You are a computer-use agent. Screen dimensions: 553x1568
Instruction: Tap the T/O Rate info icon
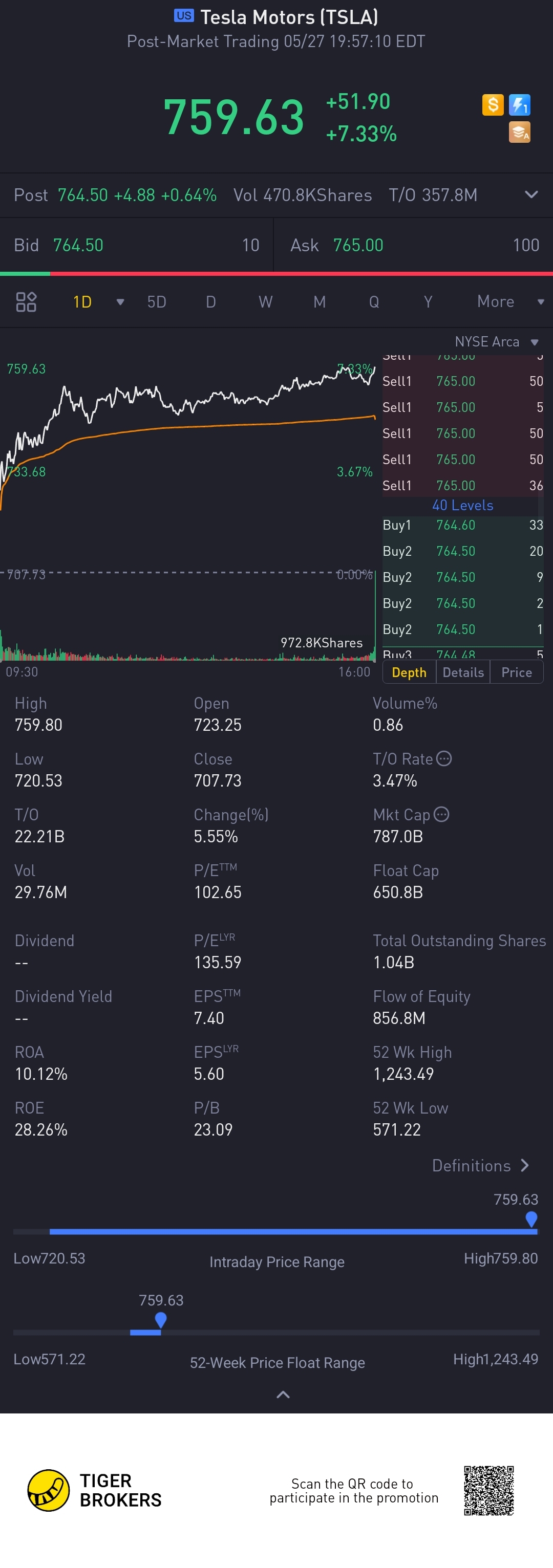tap(444, 758)
